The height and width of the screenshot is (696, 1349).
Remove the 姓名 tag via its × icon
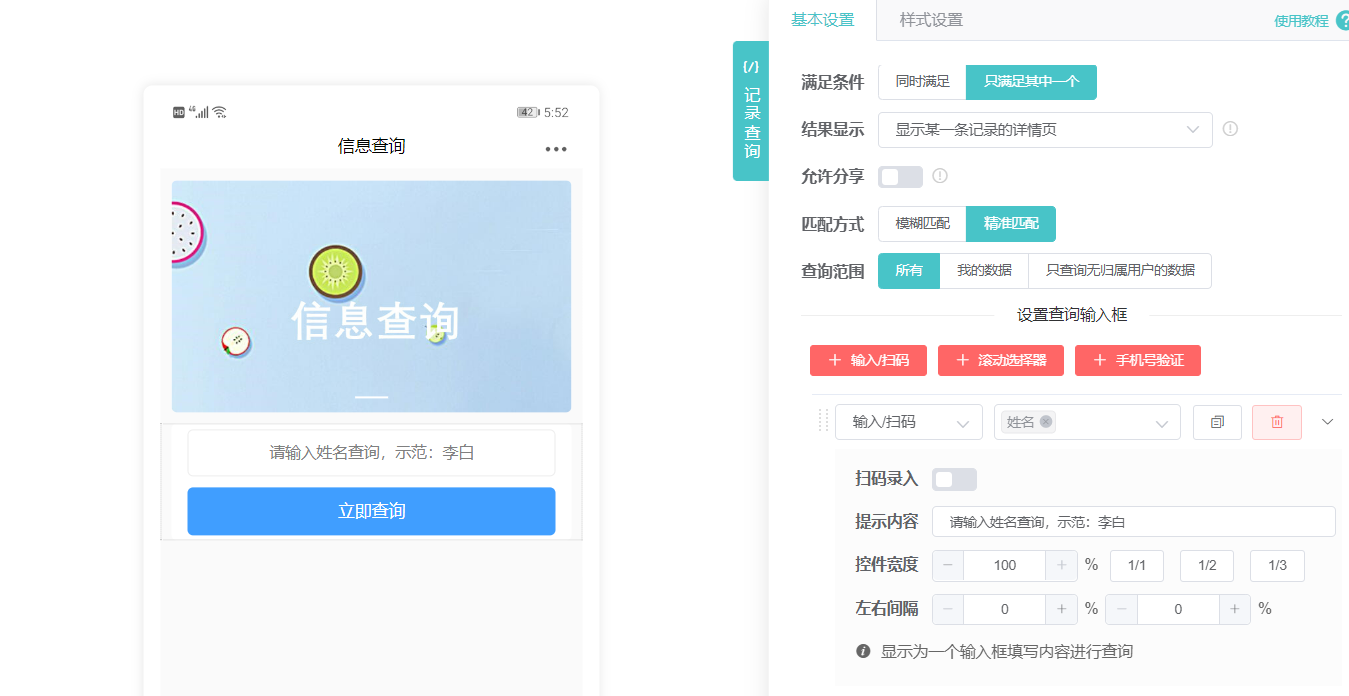(x=1046, y=422)
